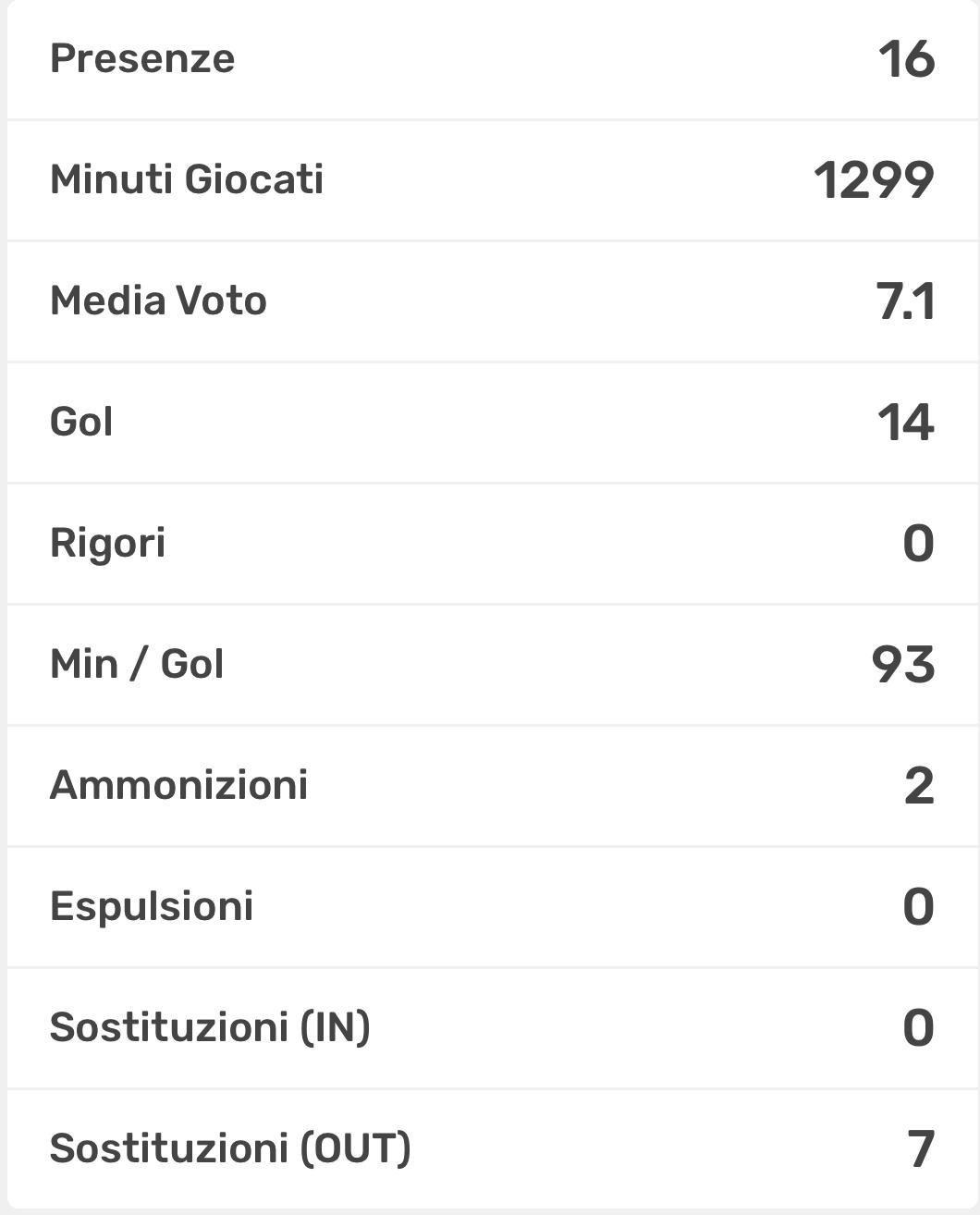Click the Min / Gol label
980x1215 pixels.
click(x=137, y=664)
